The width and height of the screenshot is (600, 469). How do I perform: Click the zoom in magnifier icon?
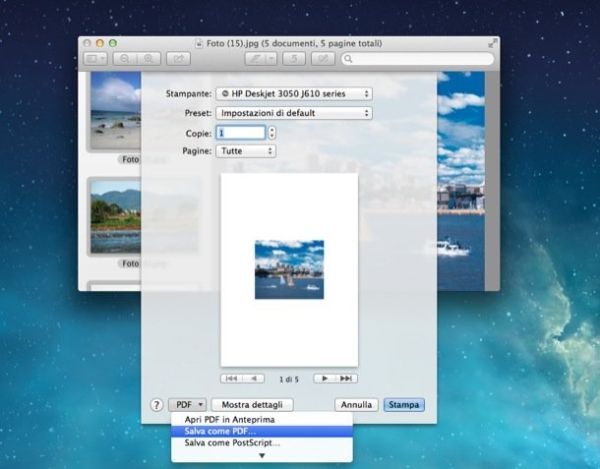coord(148,59)
